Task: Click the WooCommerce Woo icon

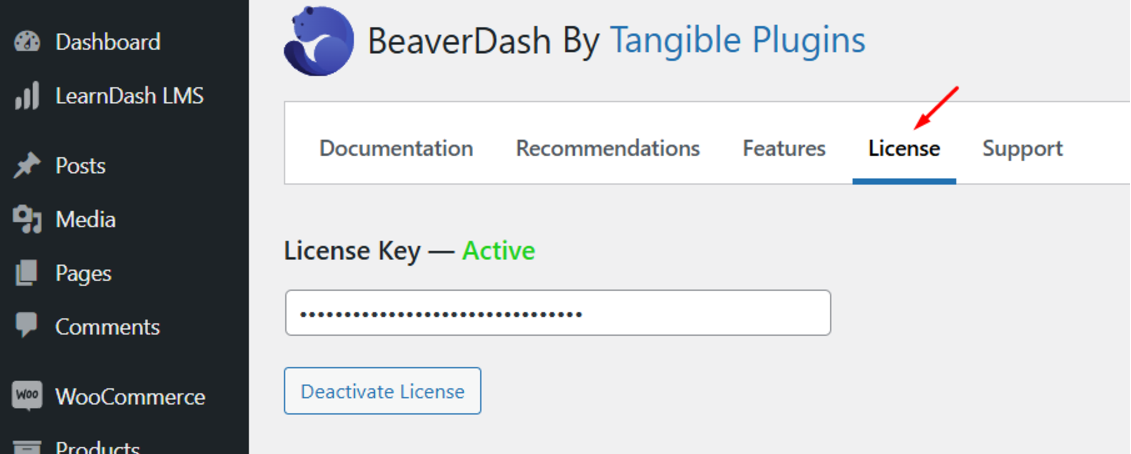Action: [x=27, y=396]
